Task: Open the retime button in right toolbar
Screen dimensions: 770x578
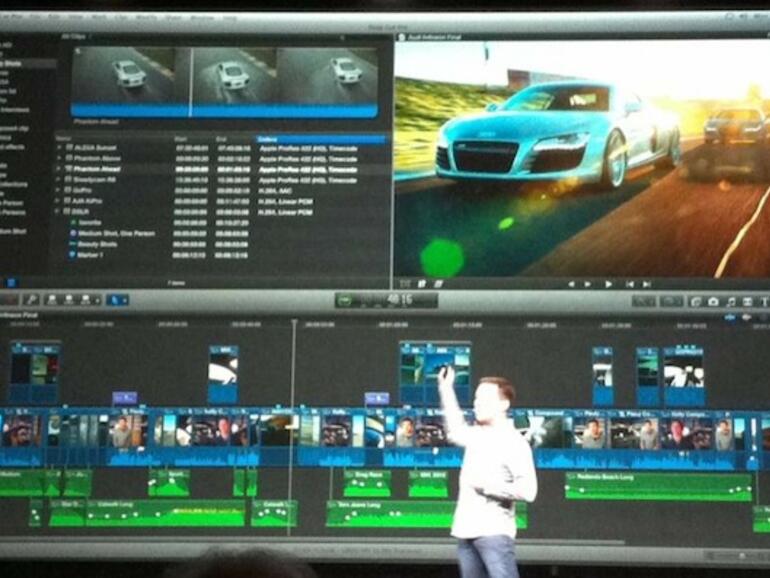Action: coord(671,301)
